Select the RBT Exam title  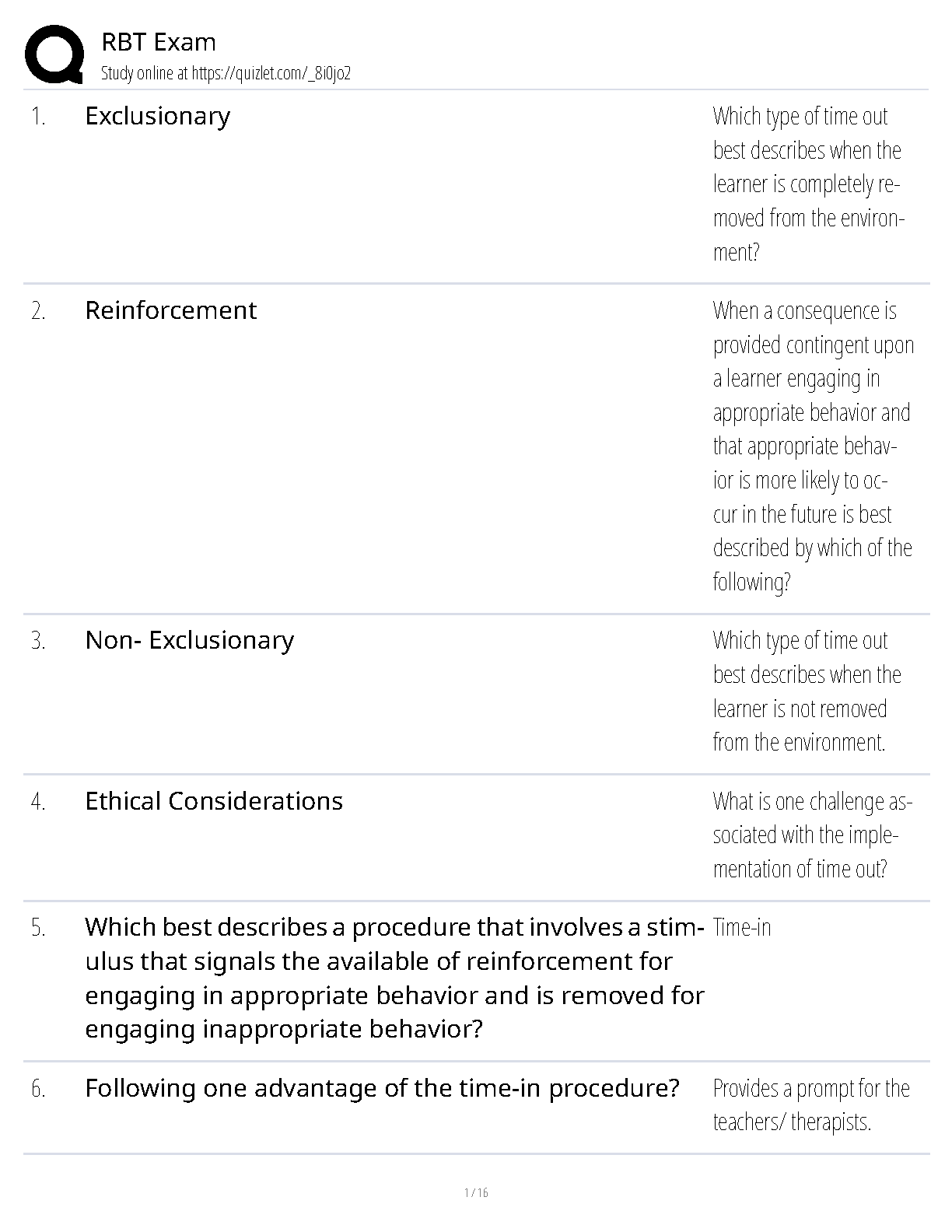click(159, 42)
